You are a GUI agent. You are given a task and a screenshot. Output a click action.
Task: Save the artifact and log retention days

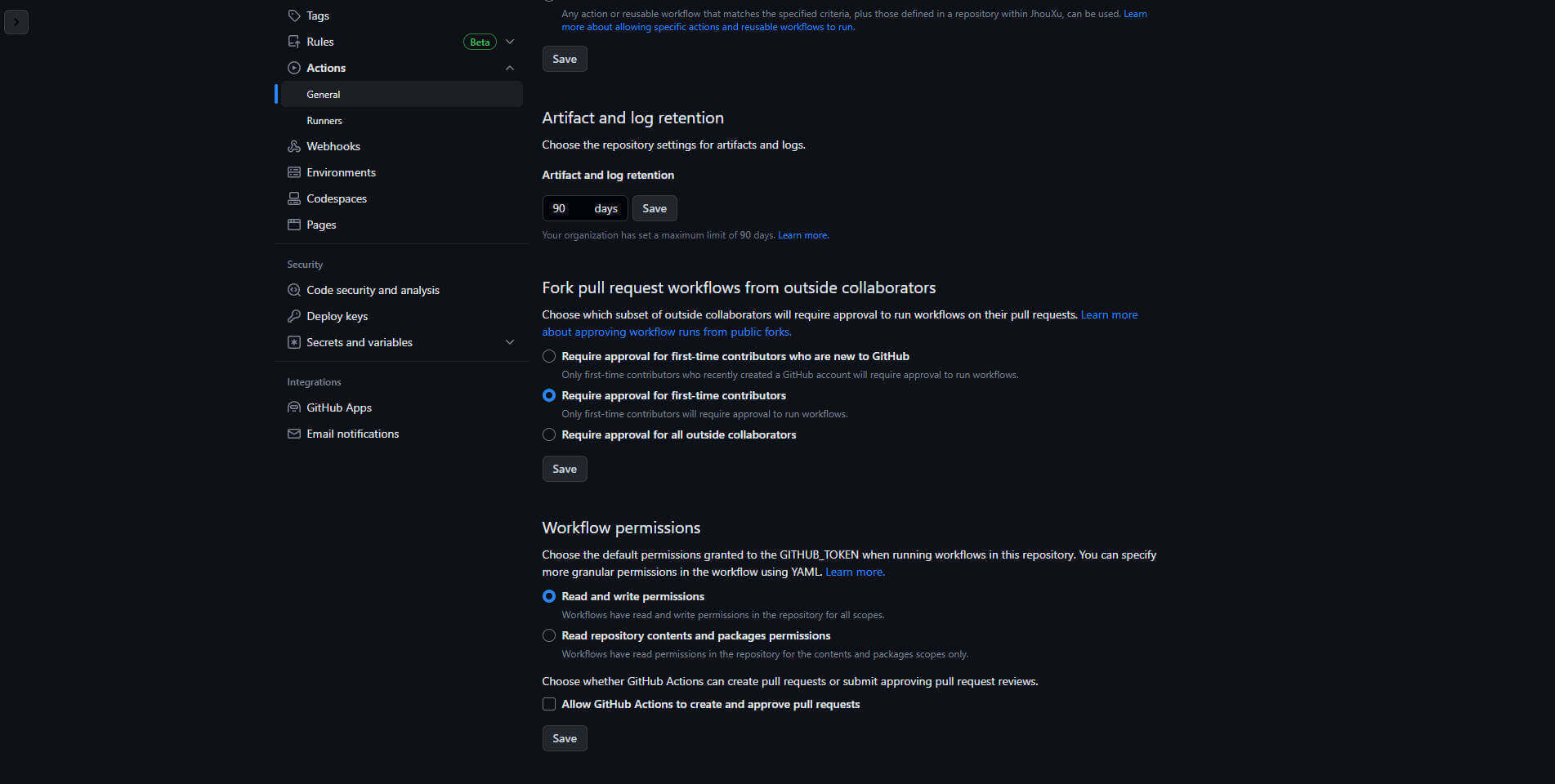click(x=655, y=208)
